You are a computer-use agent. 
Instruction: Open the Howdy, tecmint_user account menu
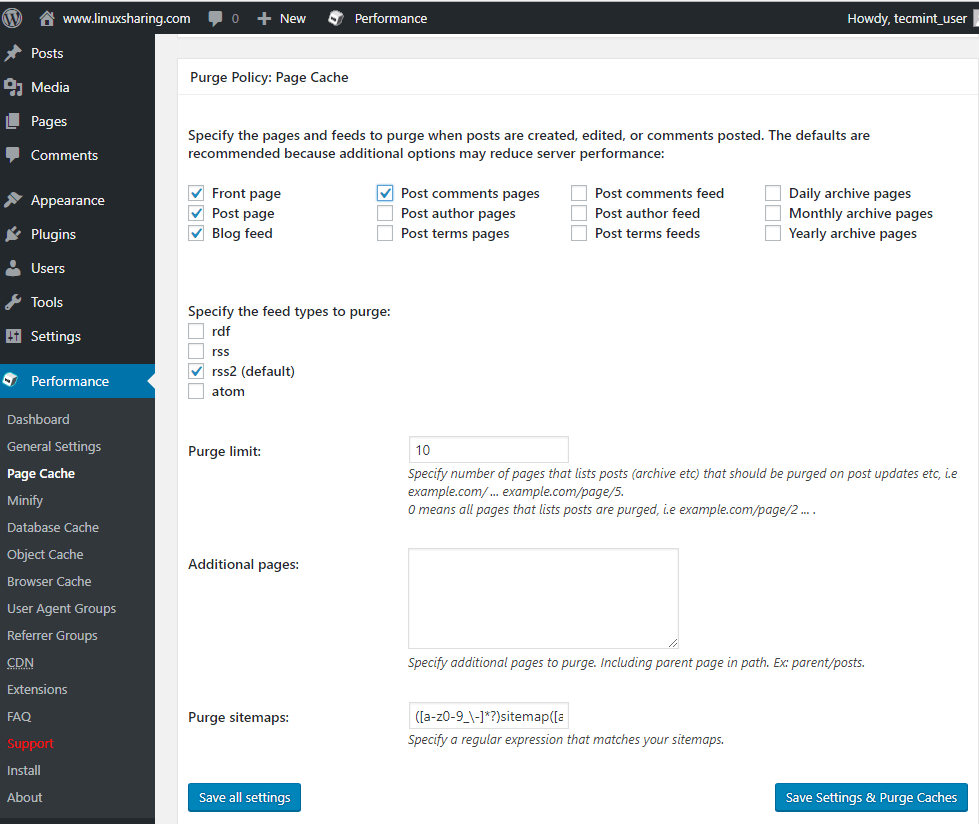906,18
